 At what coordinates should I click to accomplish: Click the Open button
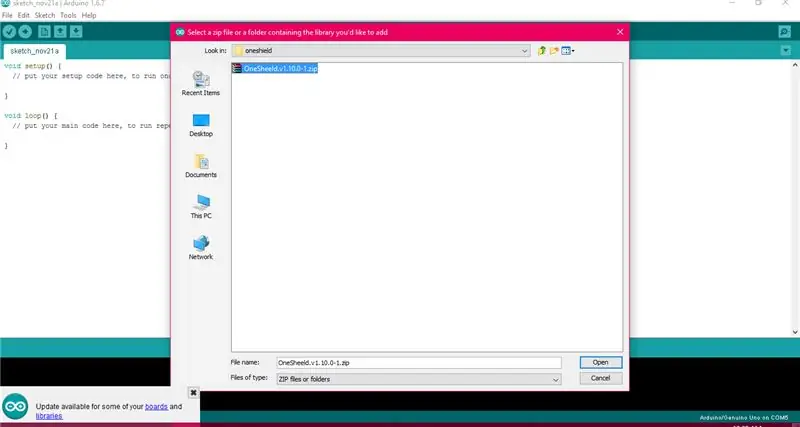click(601, 362)
